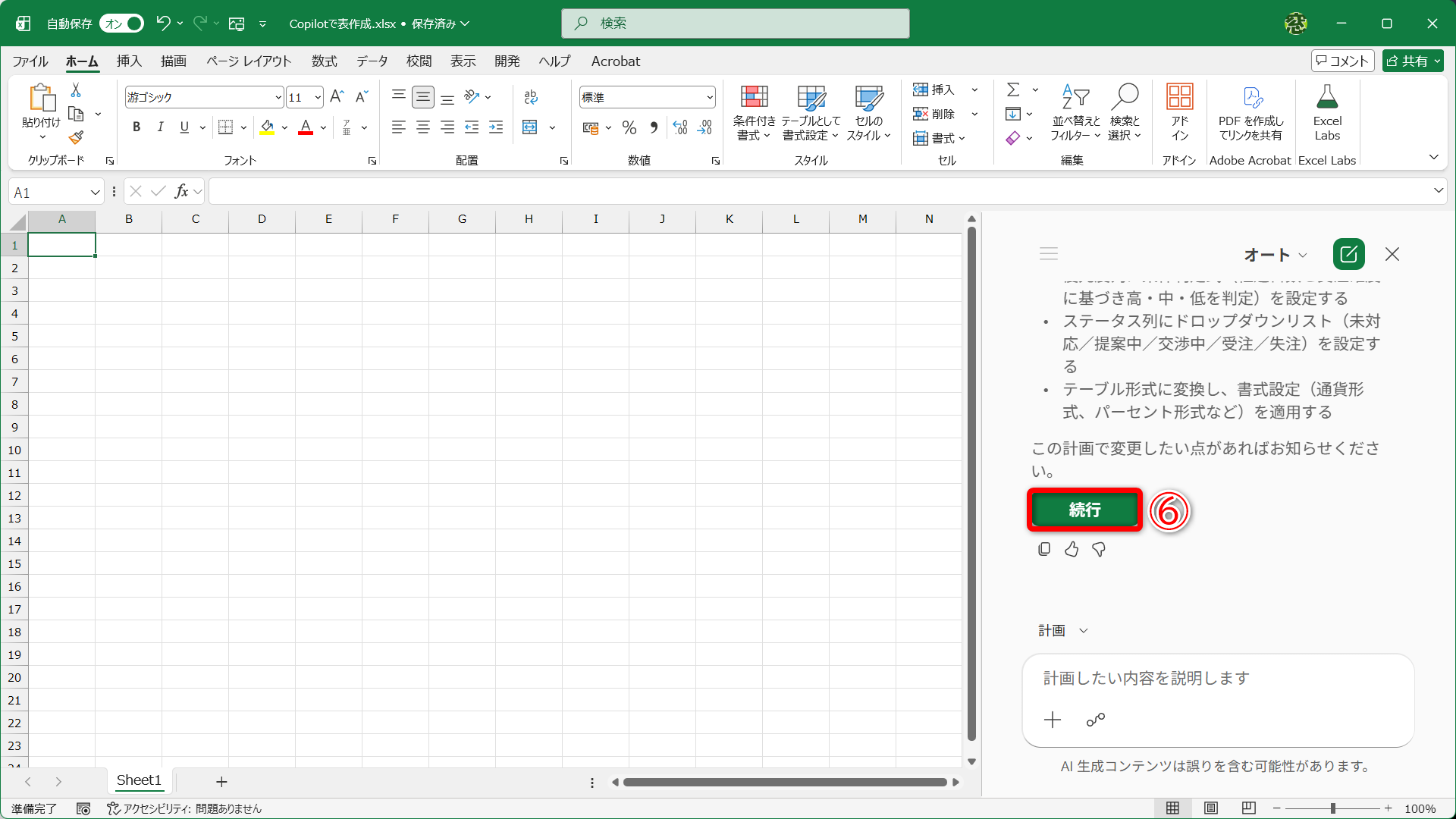Screen dimensions: 1456x819
Task: Give thumbs up to Copilot response
Action: click(1072, 549)
